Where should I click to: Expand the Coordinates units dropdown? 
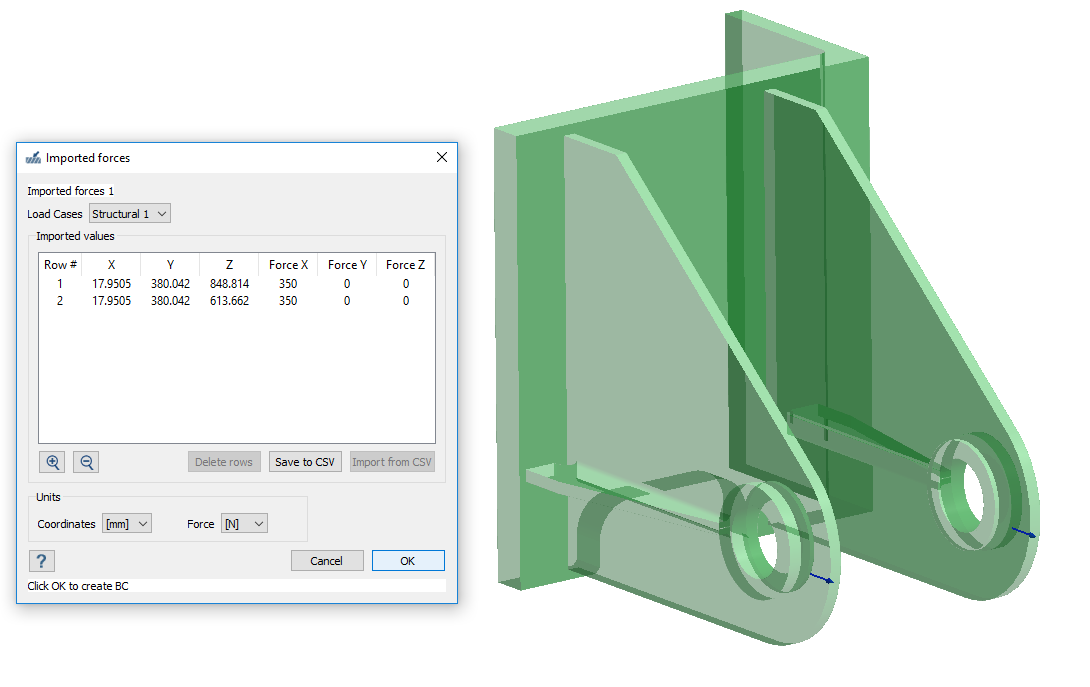tap(127, 523)
